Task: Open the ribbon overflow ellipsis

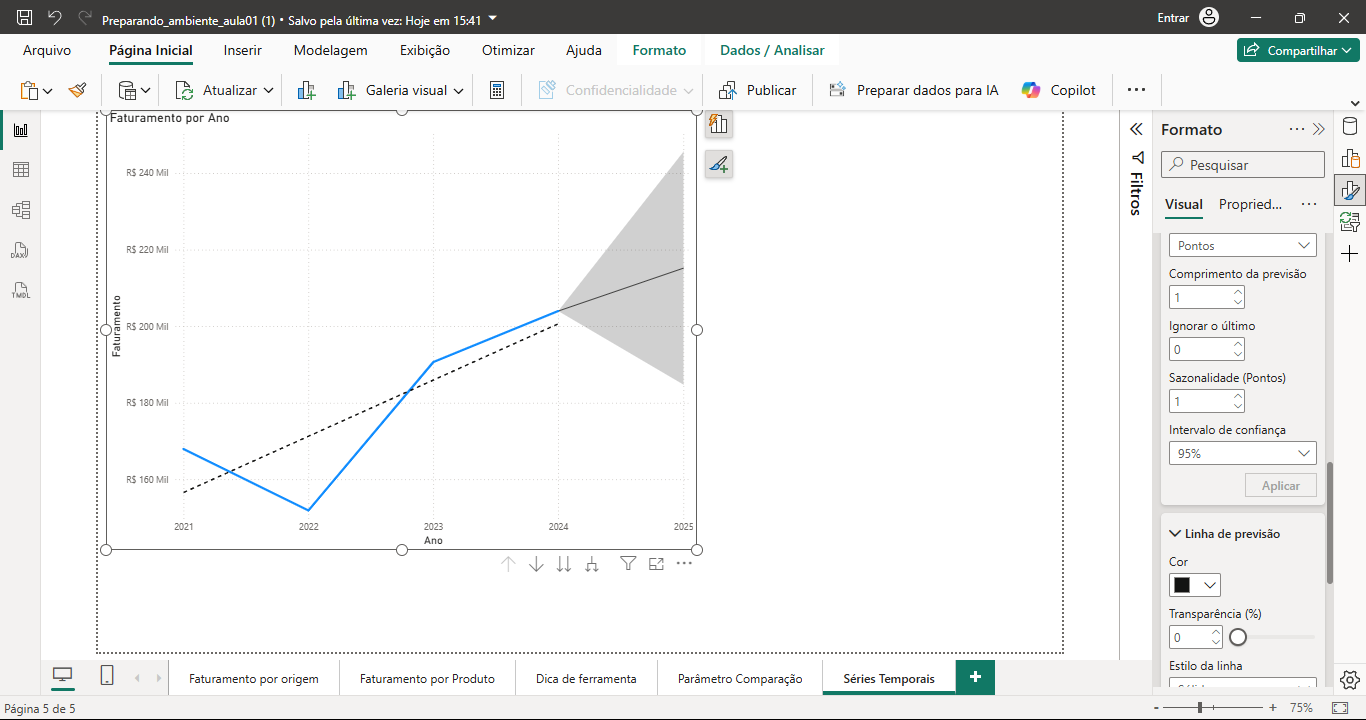Action: 1136,90
